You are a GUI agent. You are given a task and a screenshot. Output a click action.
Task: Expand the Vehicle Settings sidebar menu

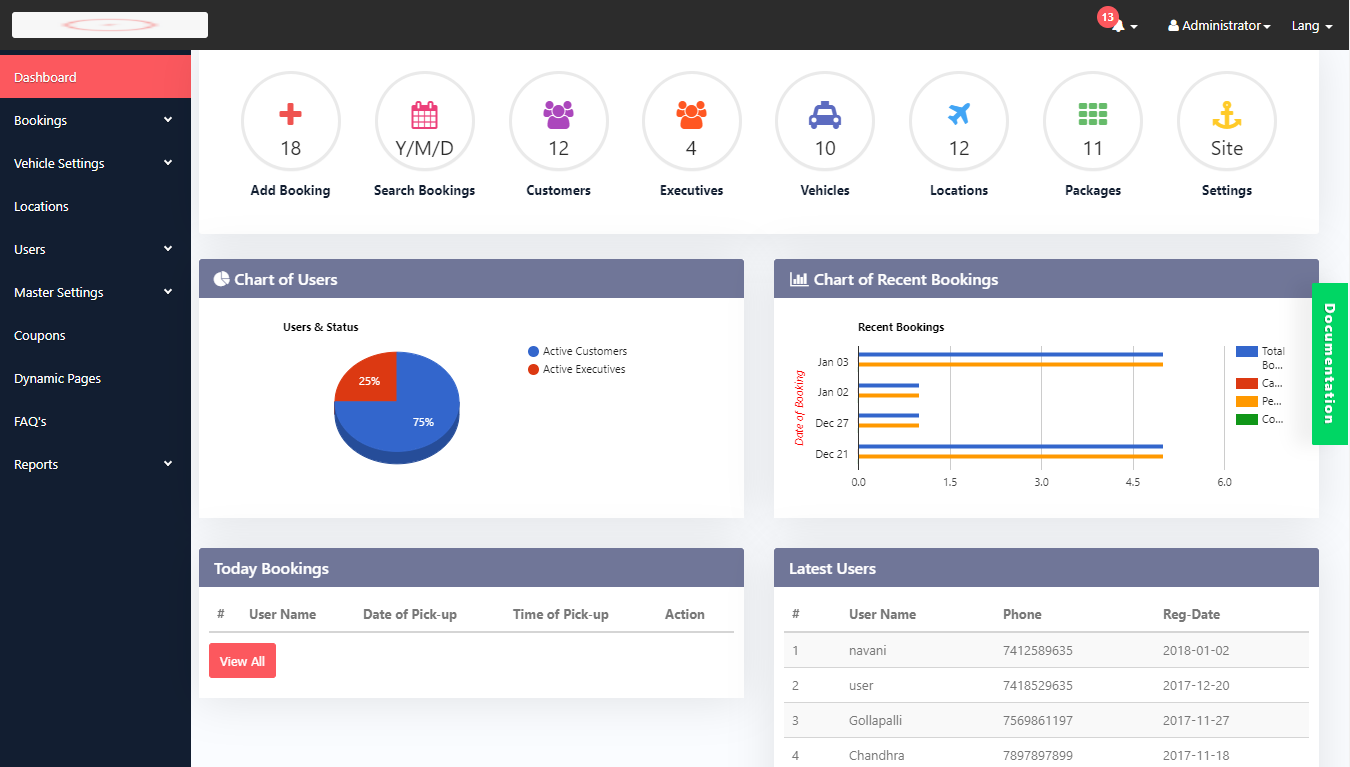(95, 163)
